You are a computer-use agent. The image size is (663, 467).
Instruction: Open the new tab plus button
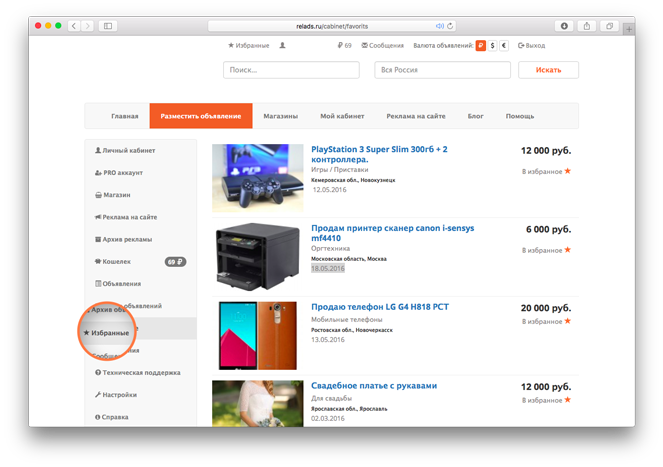click(x=628, y=28)
